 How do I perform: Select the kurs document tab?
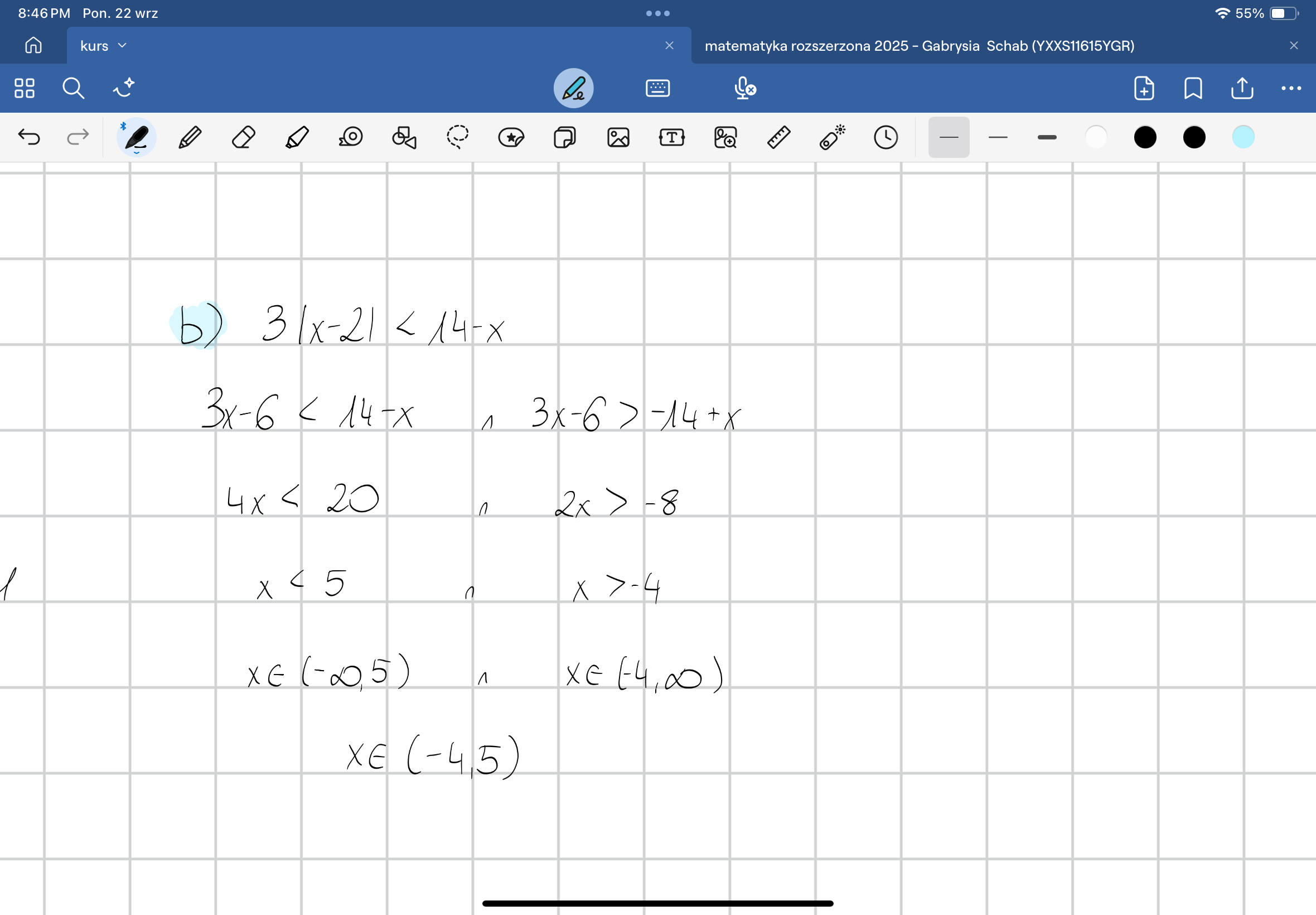(x=95, y=46)
